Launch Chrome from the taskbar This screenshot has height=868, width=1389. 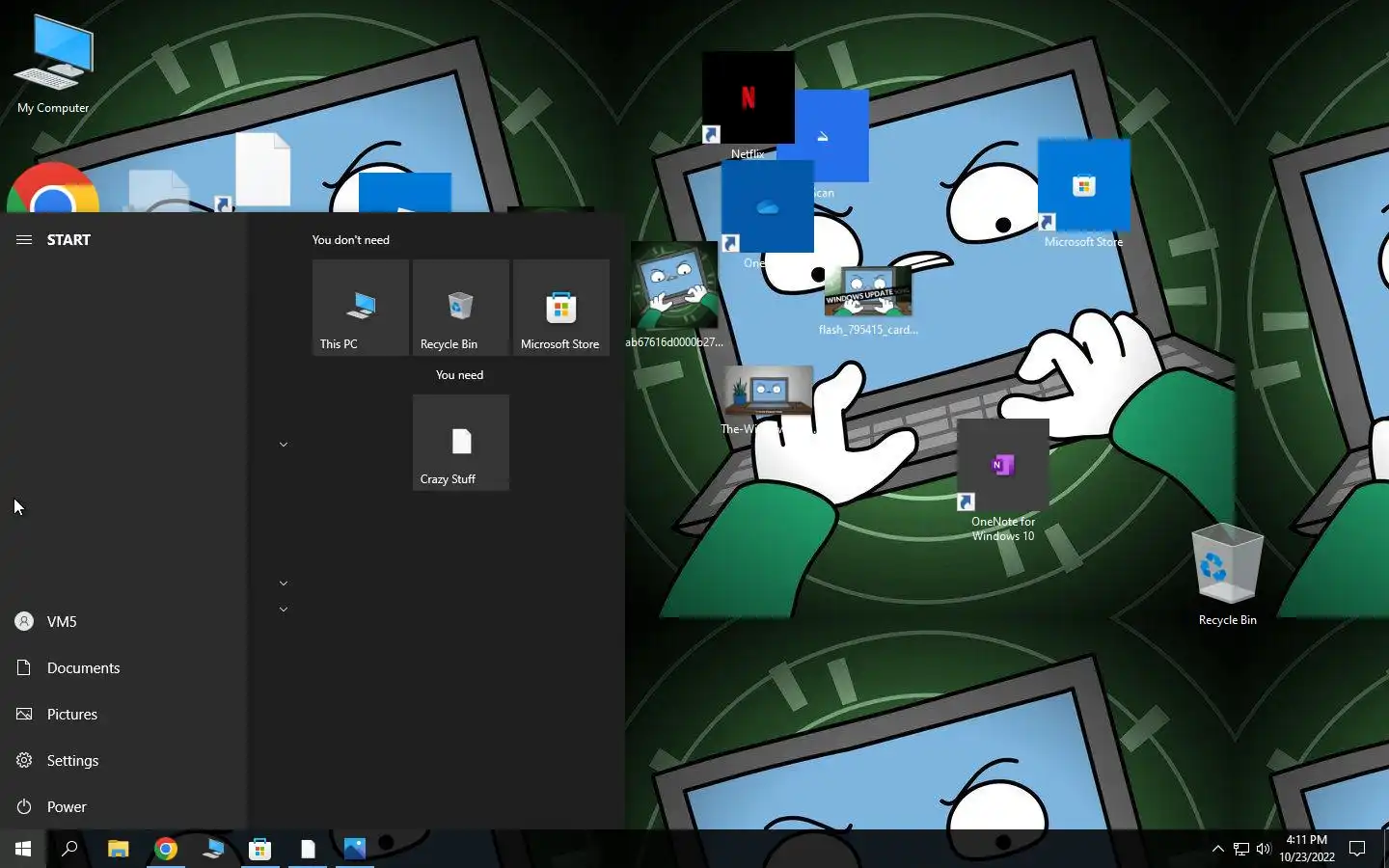point(166,849)
